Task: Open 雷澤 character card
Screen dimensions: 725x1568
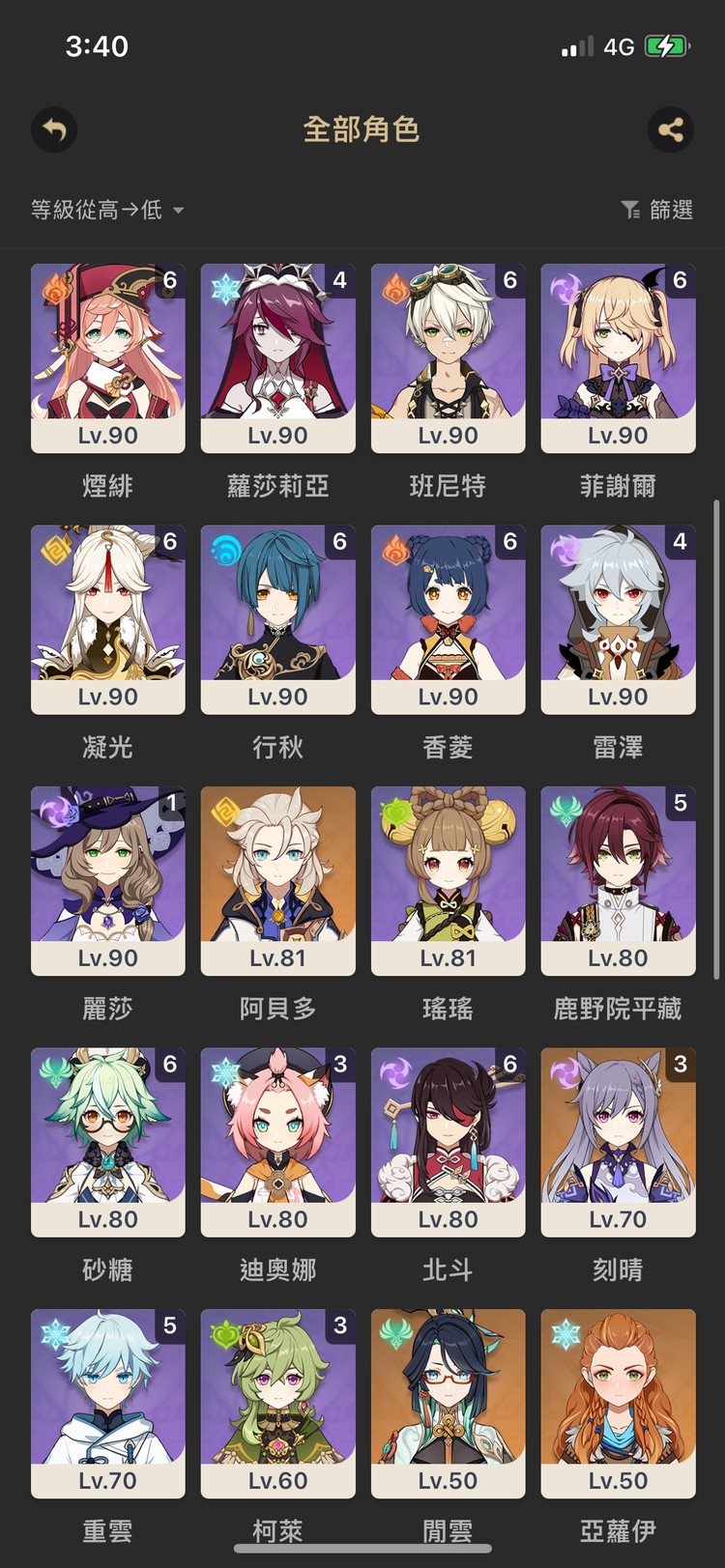Action: point(618,620)
